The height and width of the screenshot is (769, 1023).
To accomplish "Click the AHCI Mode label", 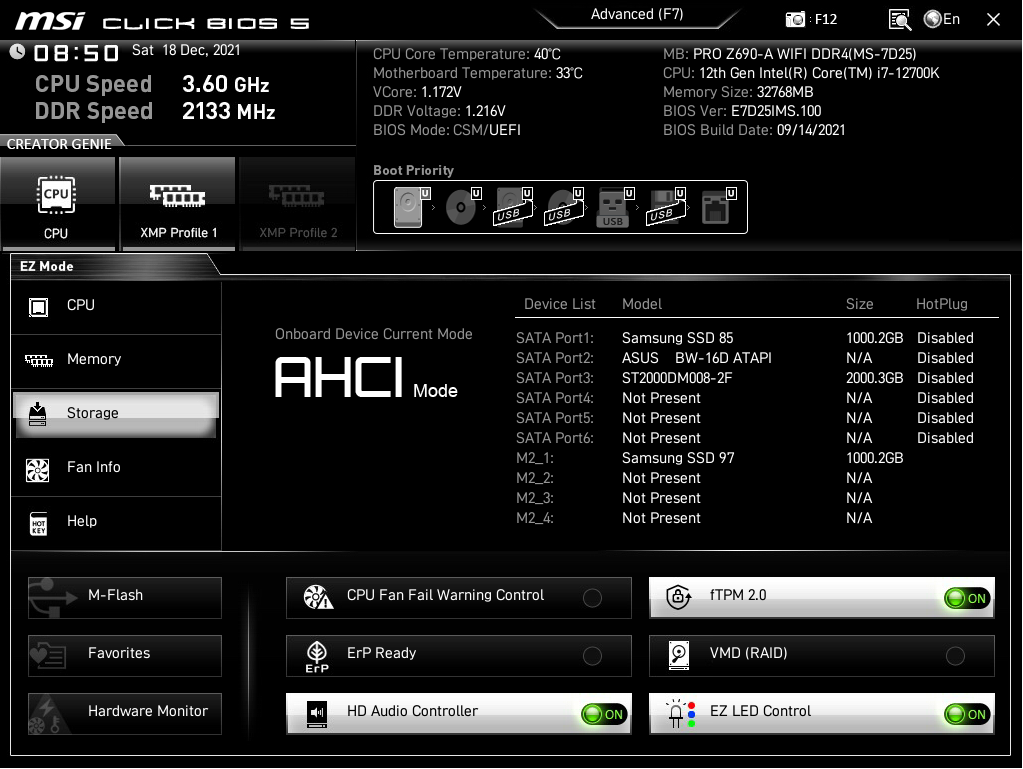I will [x=366, y=378].
